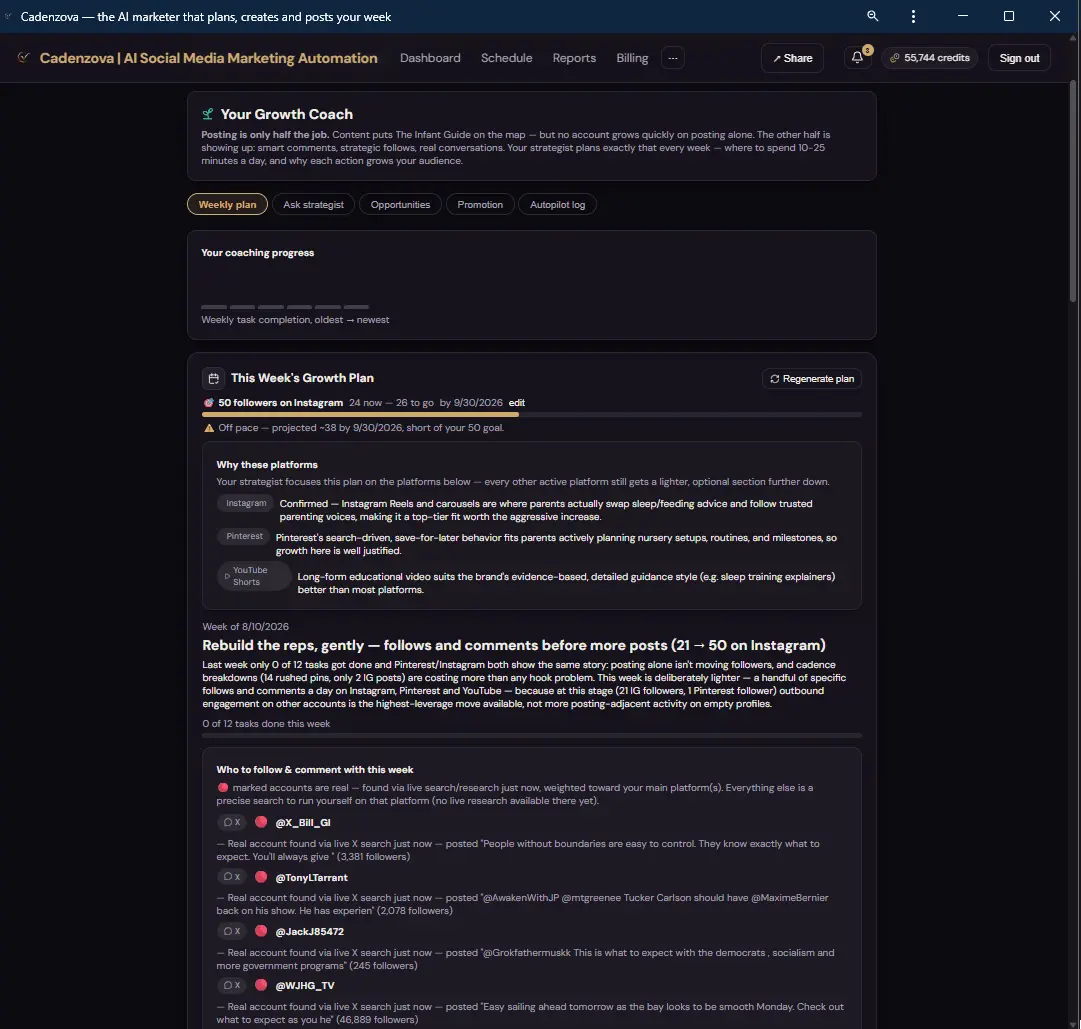Open the more navigation ellipsis menu
The height and width of the screenshot is (1029, 1081).
[673, 59]
